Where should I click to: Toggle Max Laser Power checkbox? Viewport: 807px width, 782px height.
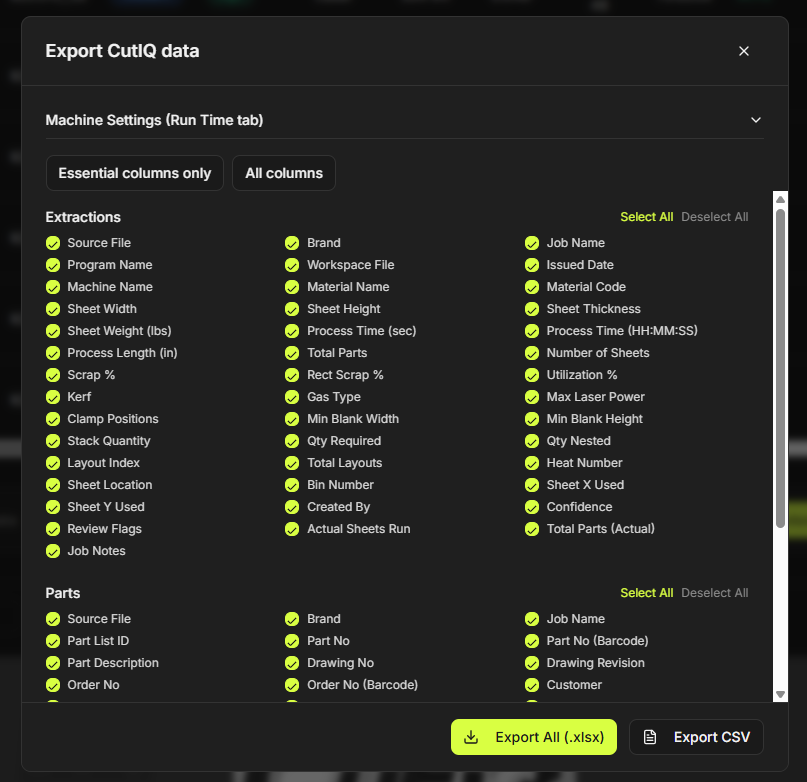pyautogui.click(x=532, y=397)
